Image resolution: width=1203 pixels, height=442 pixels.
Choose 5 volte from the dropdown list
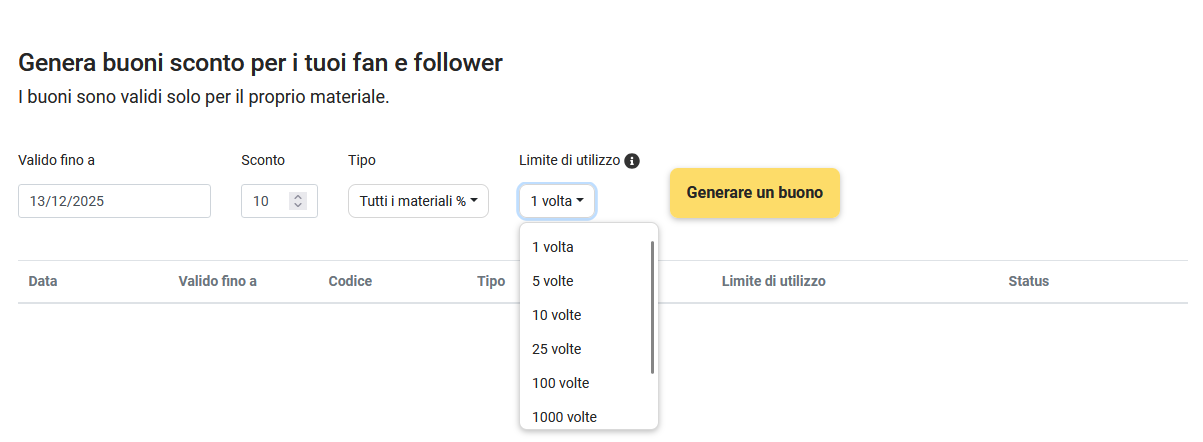pyautogui.click(x=553, y=281)
